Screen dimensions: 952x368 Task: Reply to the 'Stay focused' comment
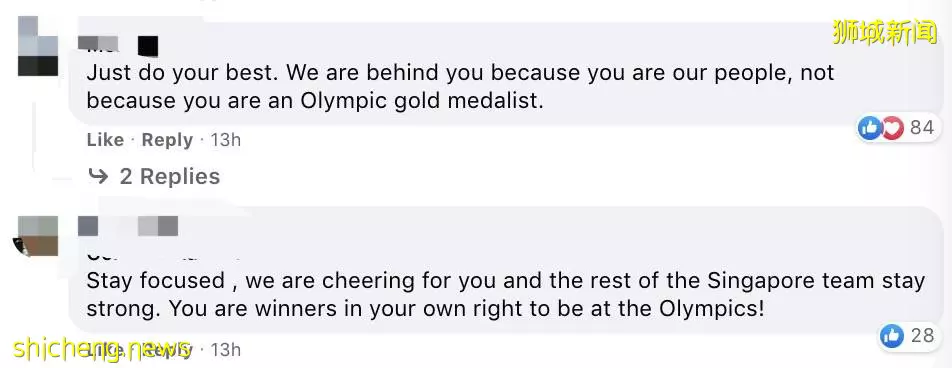167,349
